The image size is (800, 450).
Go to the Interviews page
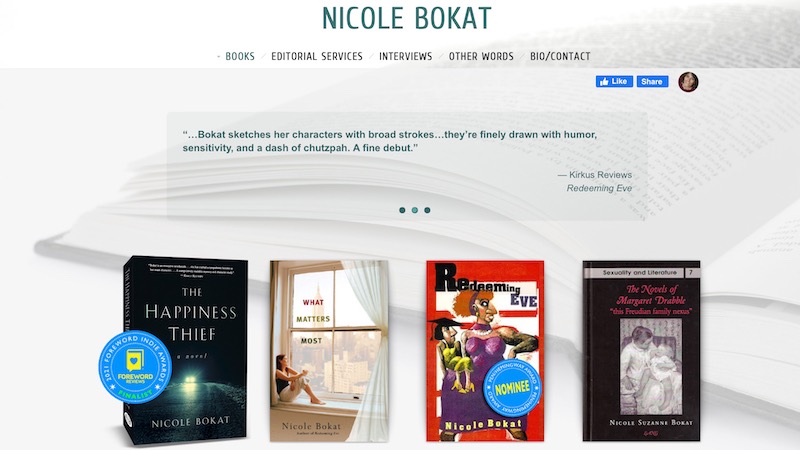(x=406, y=56)
